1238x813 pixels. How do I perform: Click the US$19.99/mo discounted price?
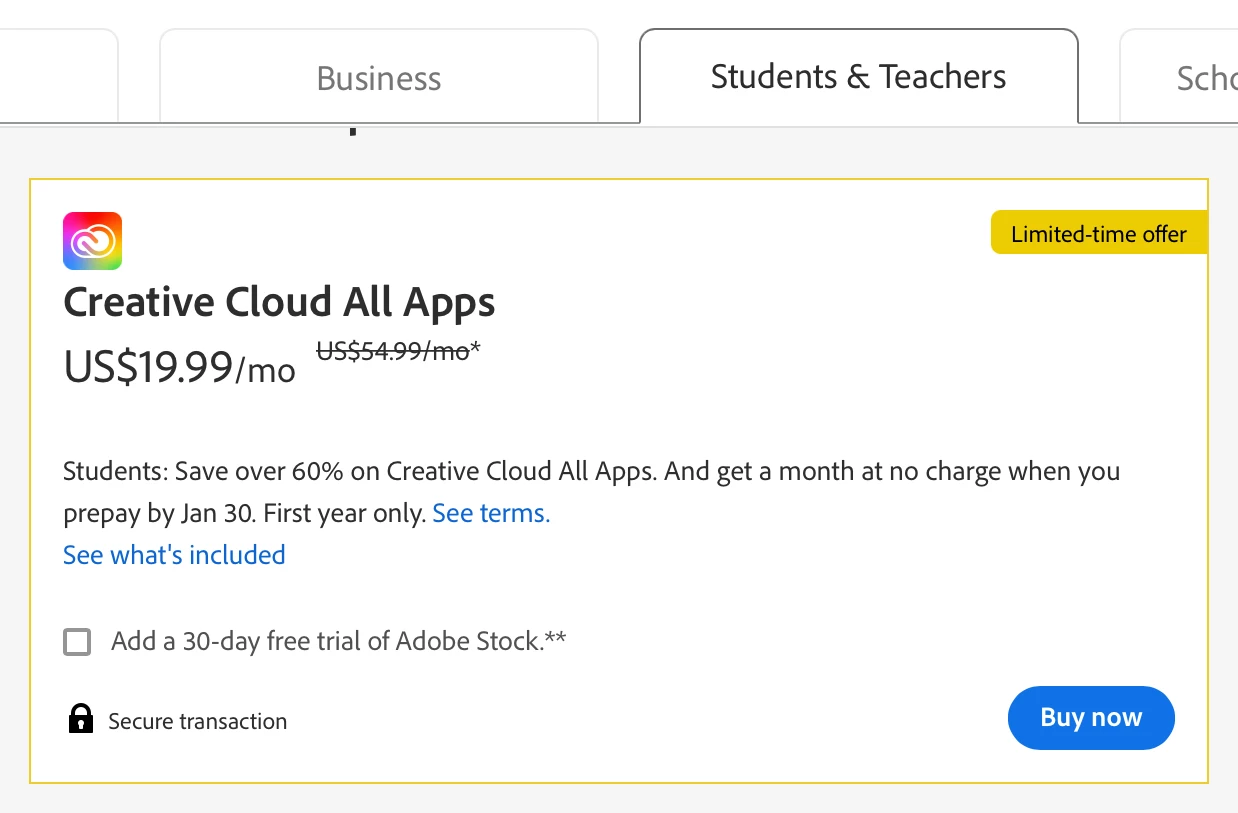[x=180, y=369]
